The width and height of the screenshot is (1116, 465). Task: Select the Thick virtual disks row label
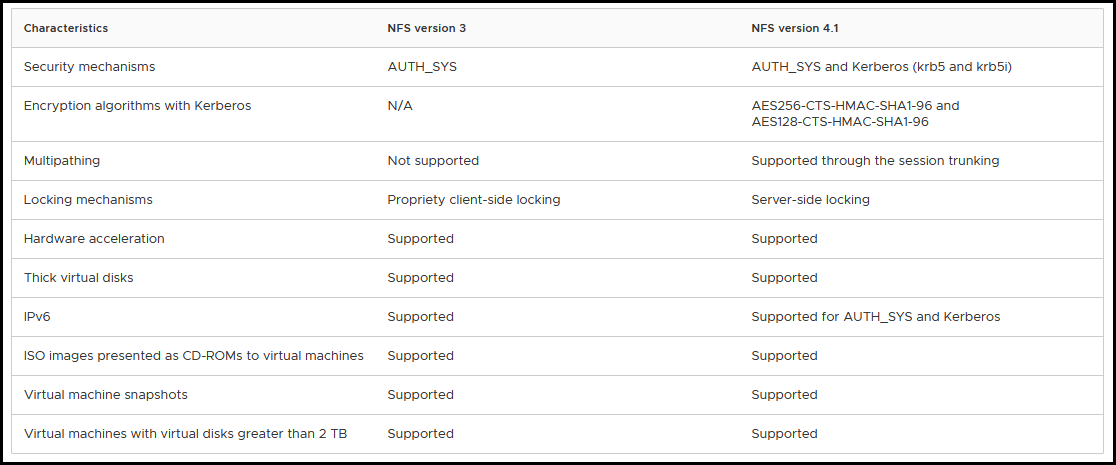pyautogui.click(x=78, y=278)
